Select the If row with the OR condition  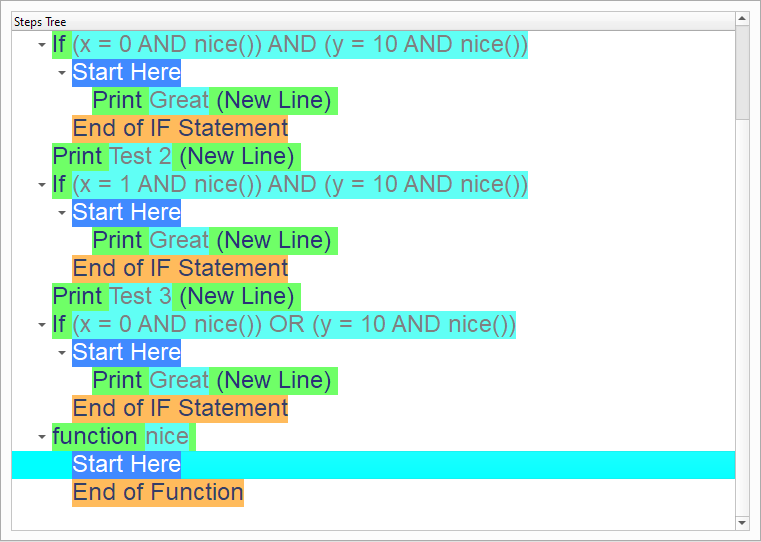coord(285,325)
